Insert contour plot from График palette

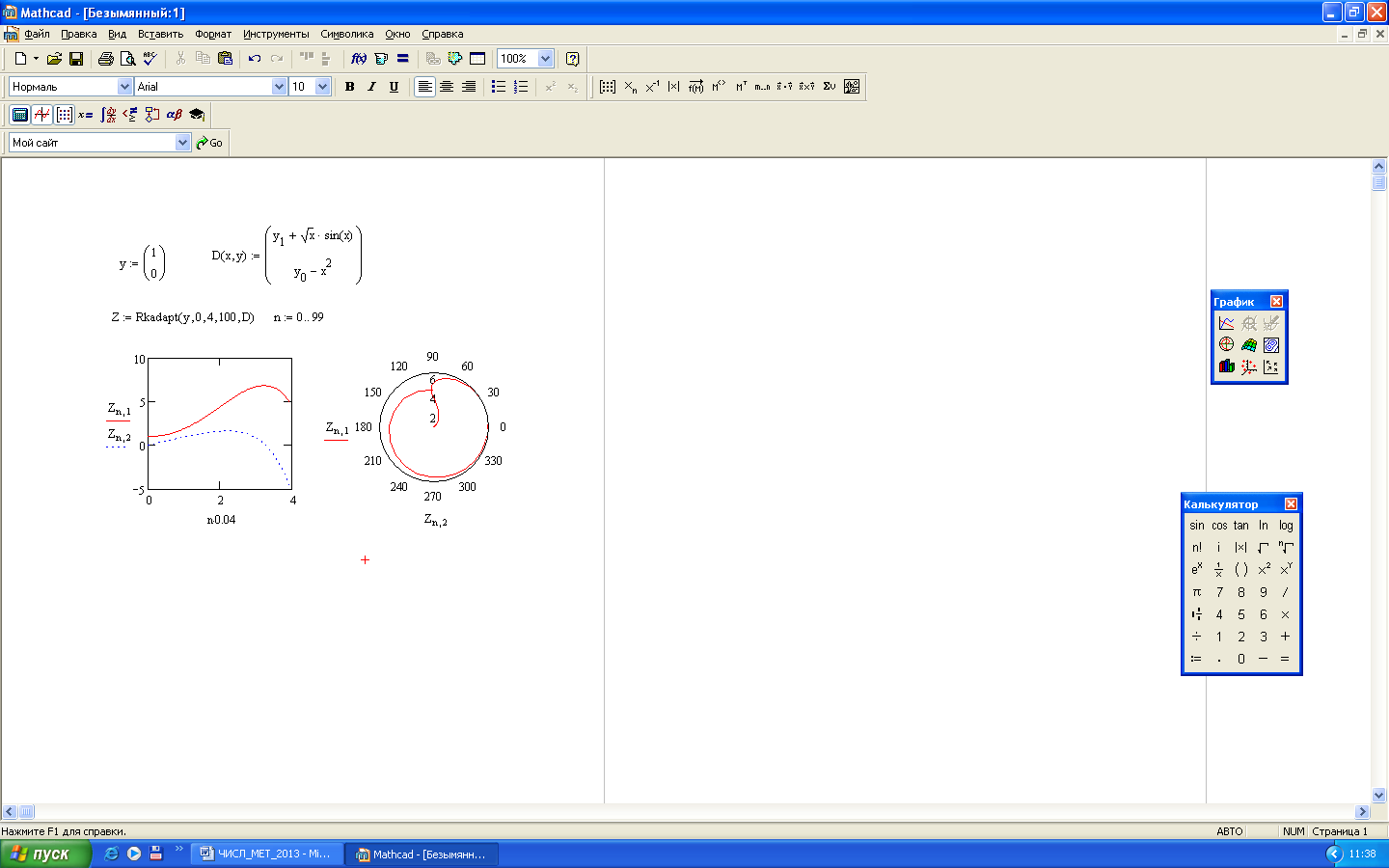1271,344
